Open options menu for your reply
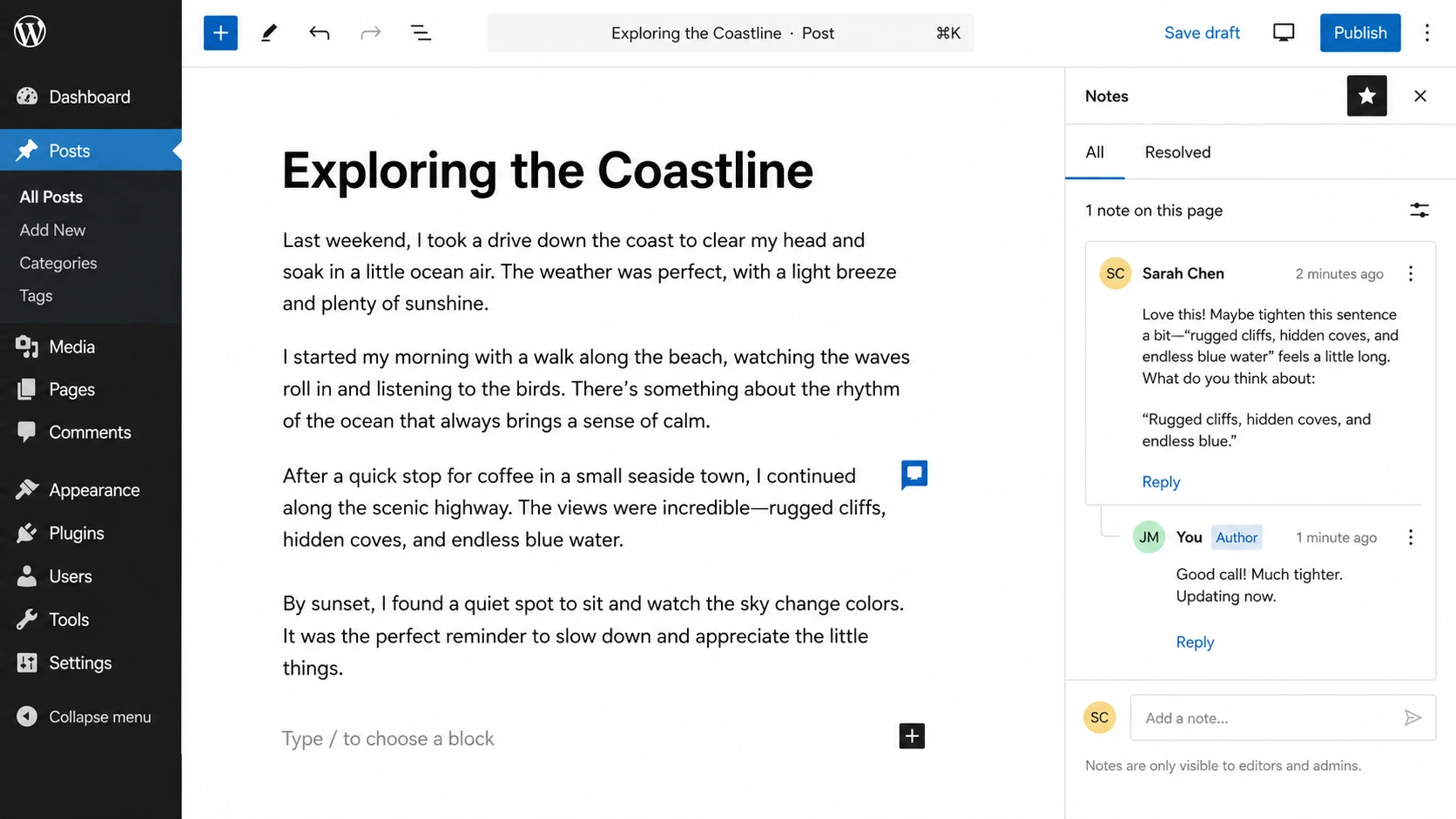The image size is (1456, 819). (1411, 537)
